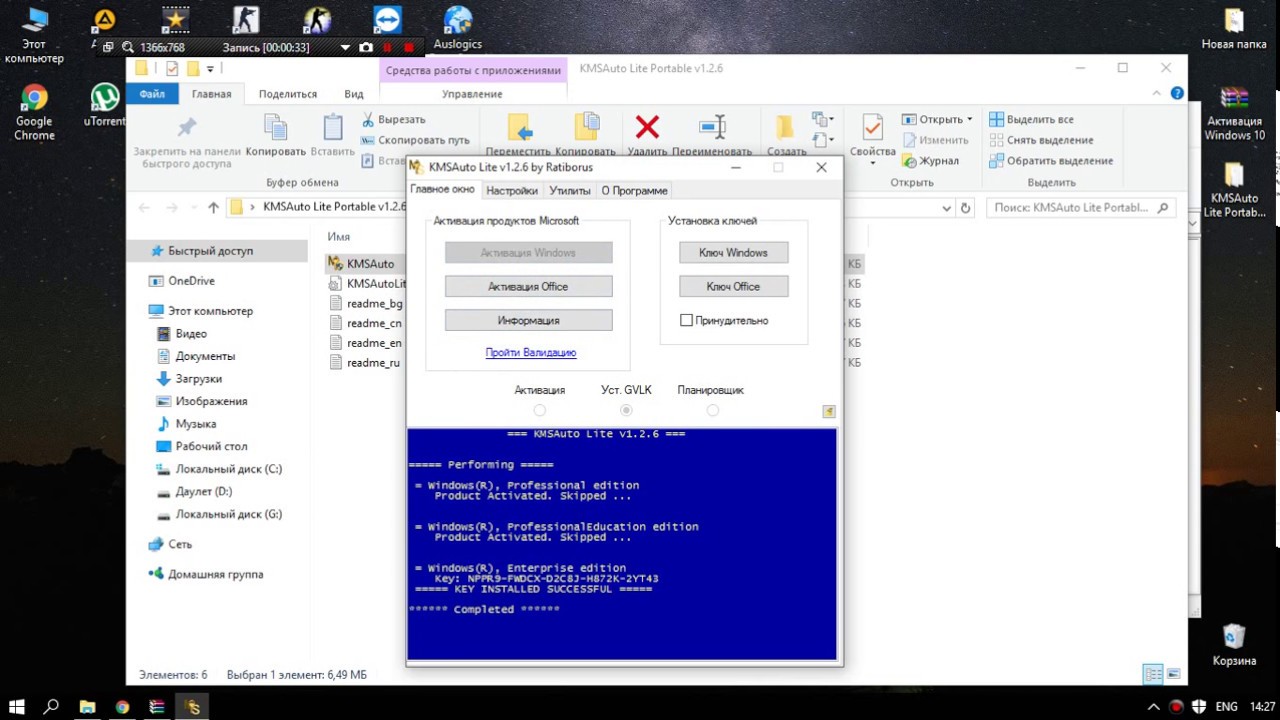1280x720 pixels.
Task: Open Explorer help question mark icon
Action: click(x=1177, y=93)
